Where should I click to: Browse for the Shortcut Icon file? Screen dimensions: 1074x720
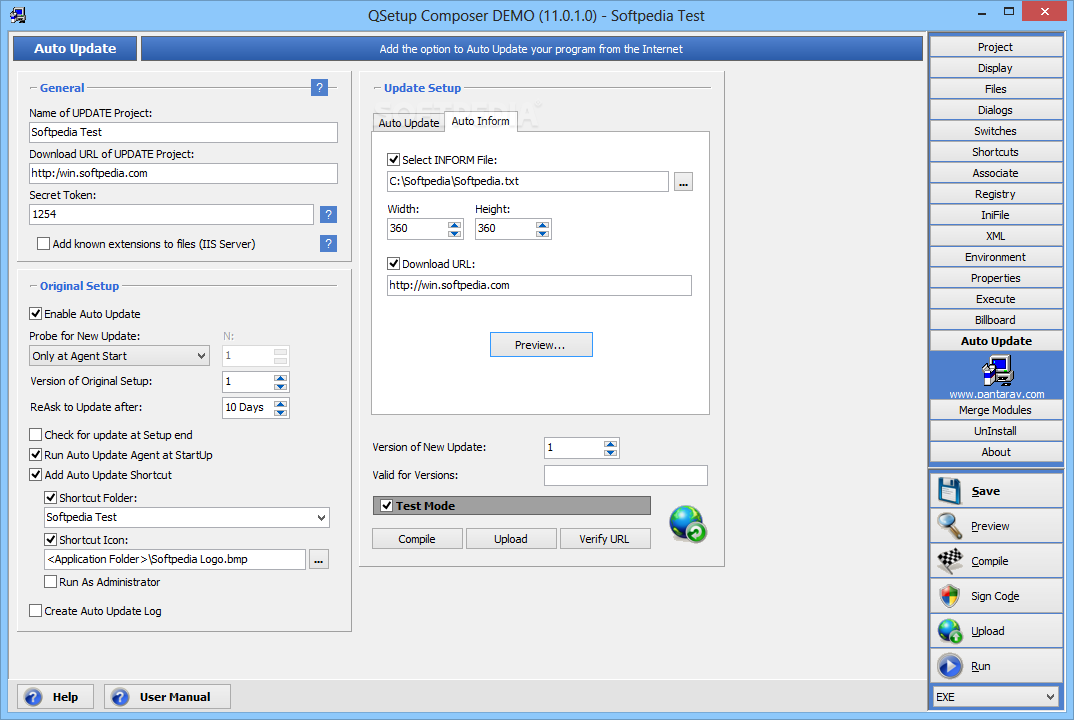coord(319,560)
